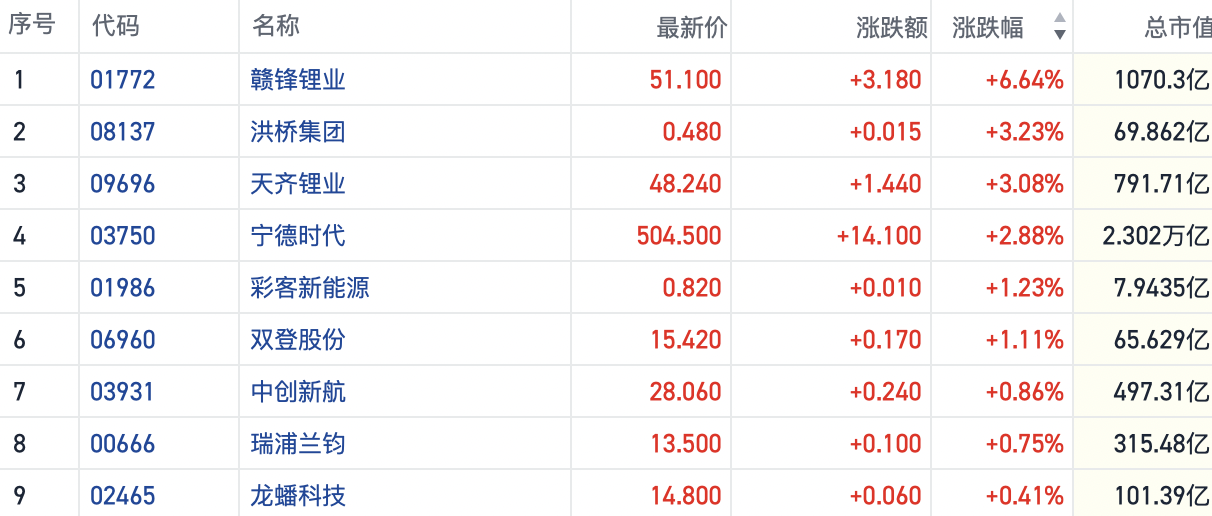Click the 涨跌额 column header
This screenshot has width=1212, height=516.
892,27
